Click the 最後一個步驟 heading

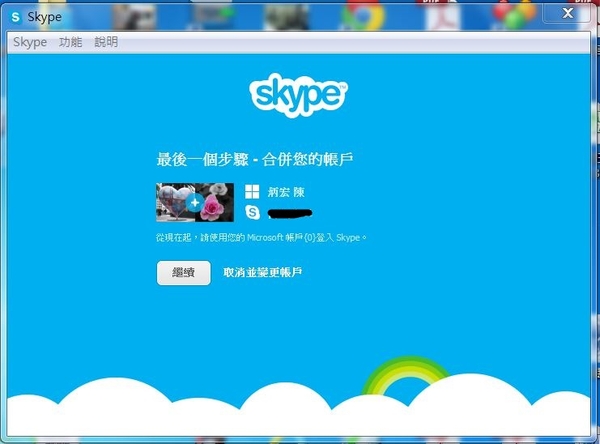tap(255, 159)
